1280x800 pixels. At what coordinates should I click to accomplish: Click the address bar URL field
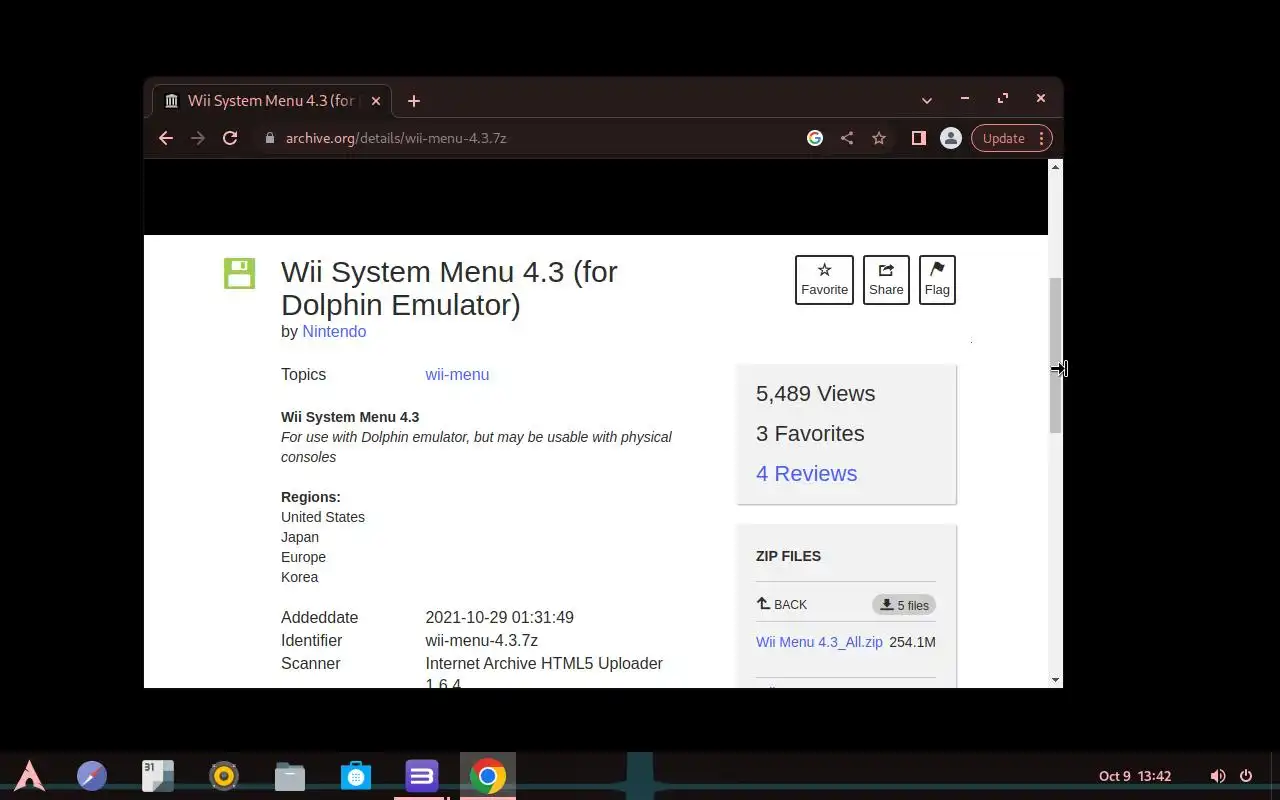point(530,138)
